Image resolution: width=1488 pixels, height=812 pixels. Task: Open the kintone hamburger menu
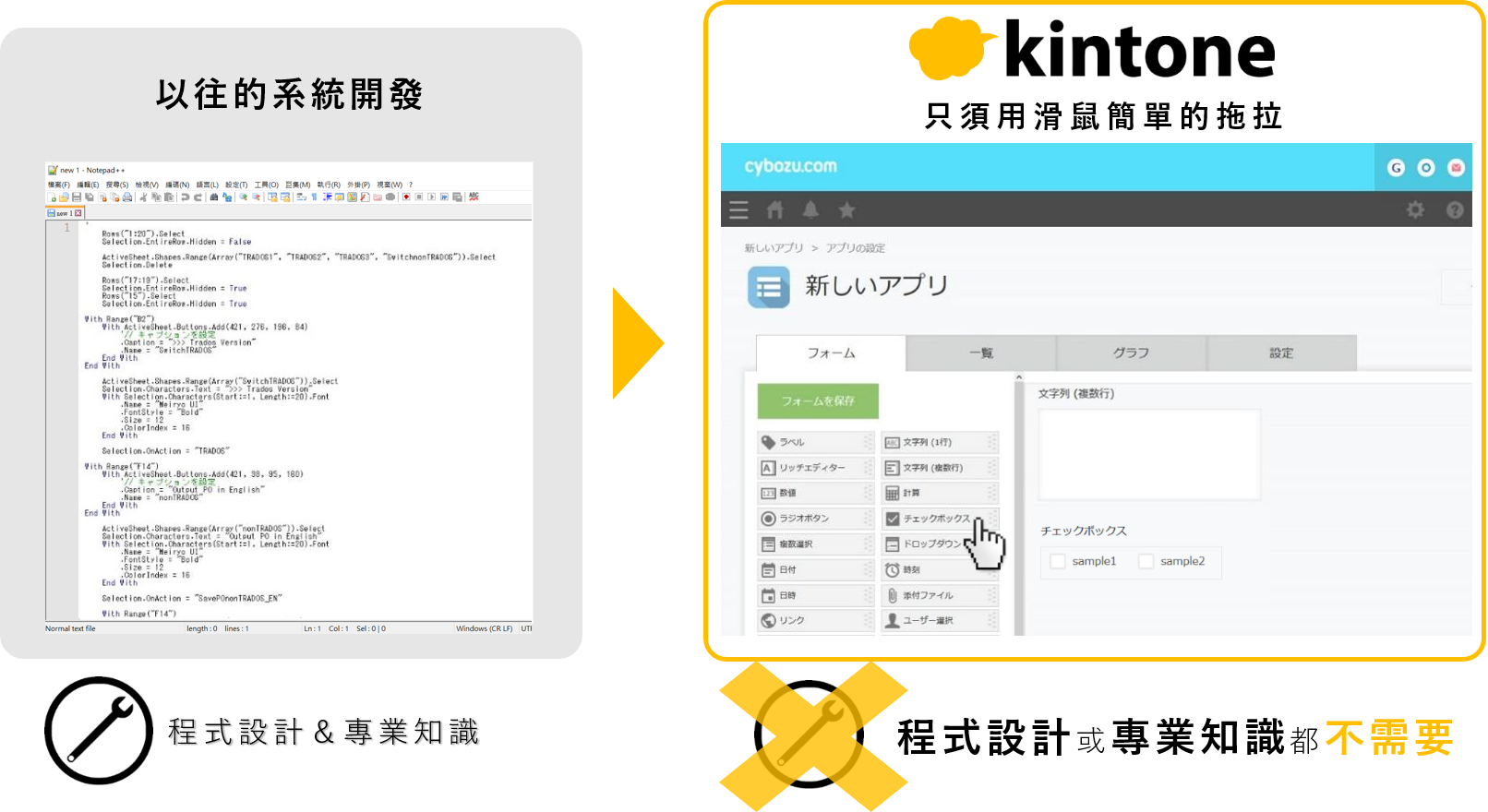(x=738, y=210)
